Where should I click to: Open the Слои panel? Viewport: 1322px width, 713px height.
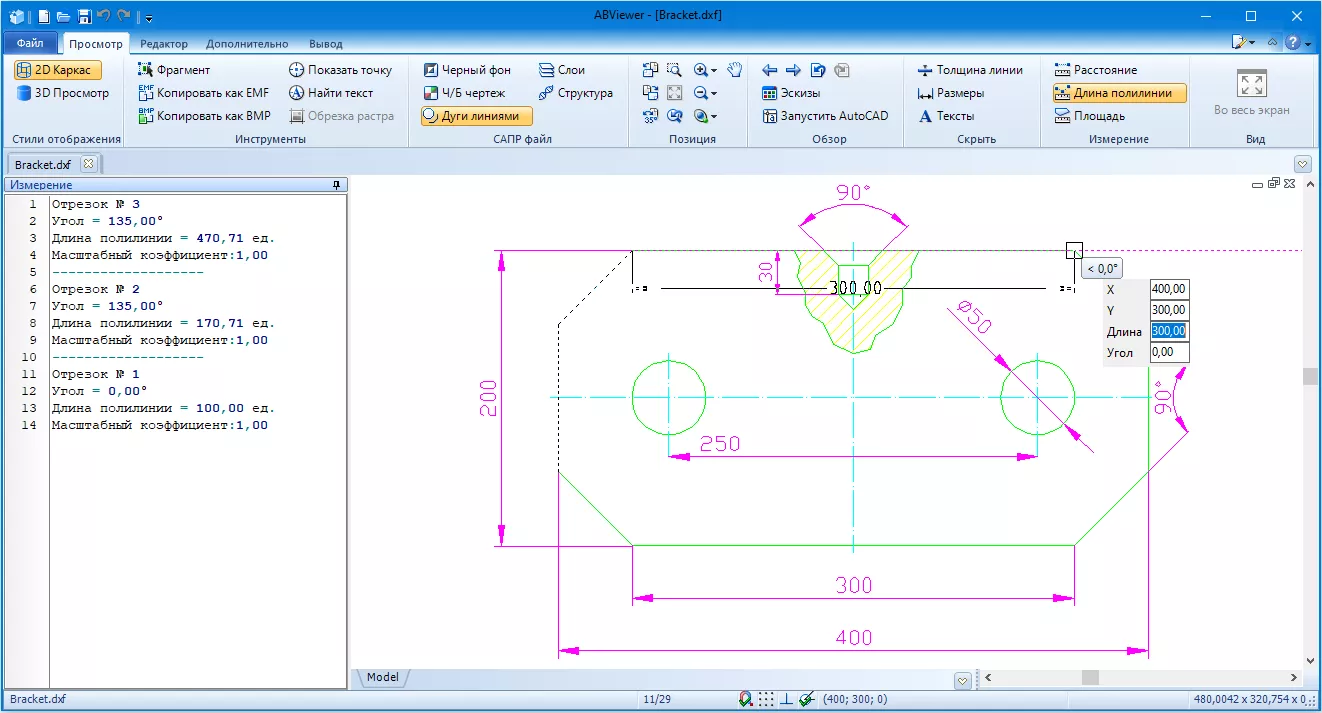563,69
